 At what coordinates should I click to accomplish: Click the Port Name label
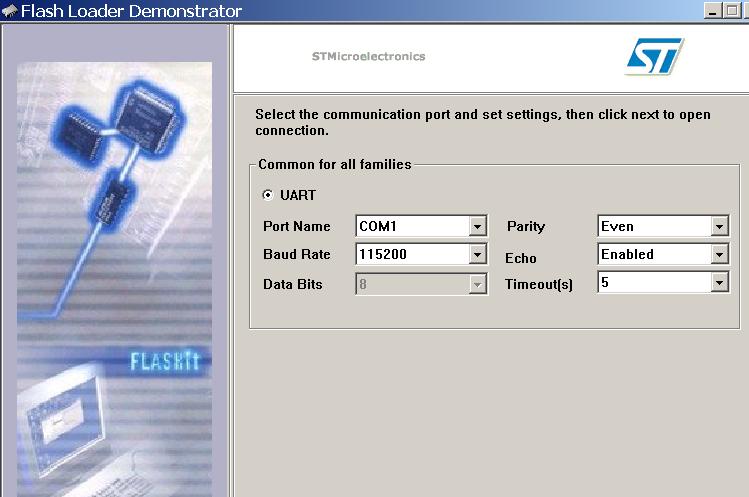(297, 226)
